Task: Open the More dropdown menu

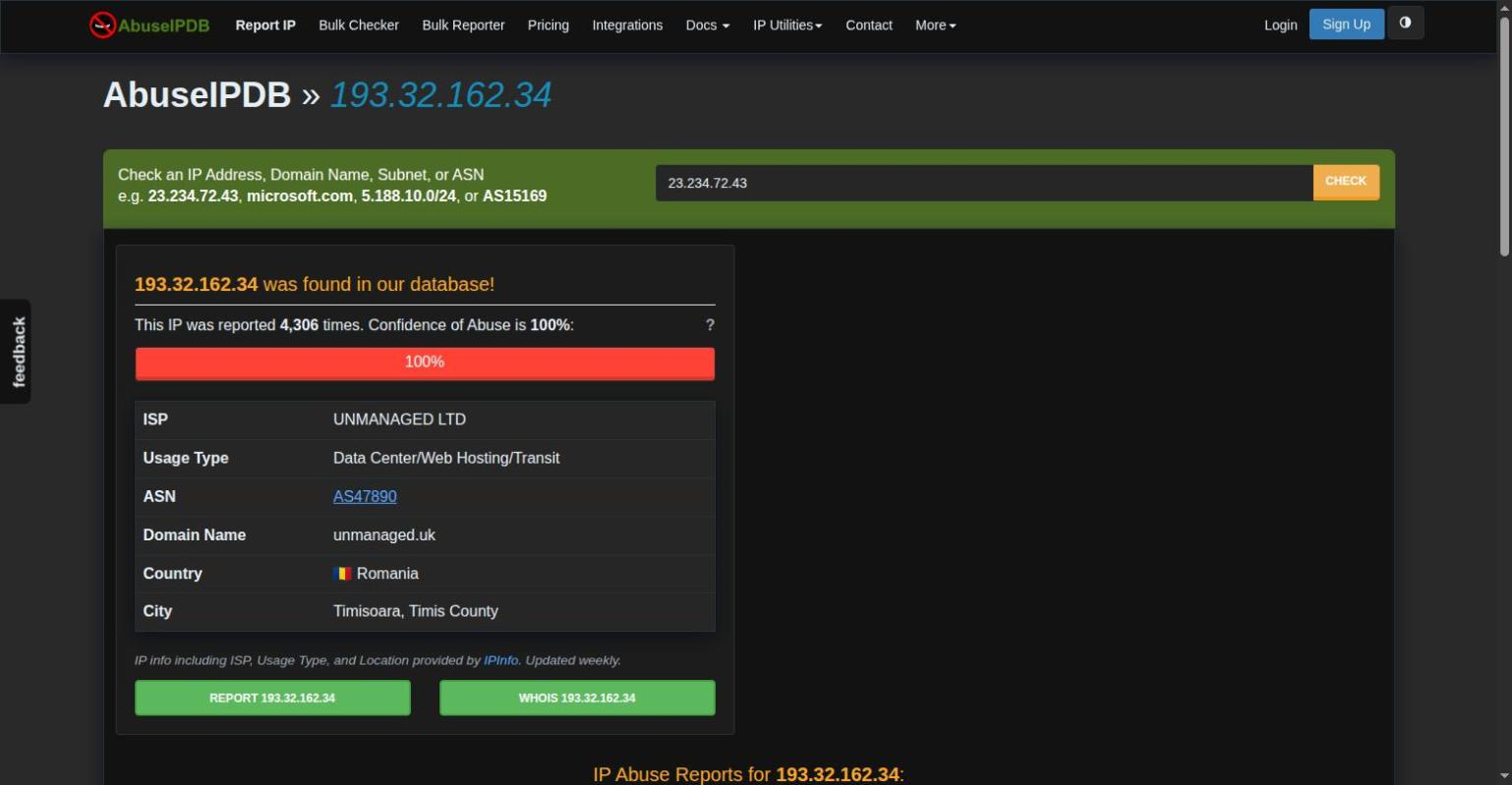Action: click(935, 26)
